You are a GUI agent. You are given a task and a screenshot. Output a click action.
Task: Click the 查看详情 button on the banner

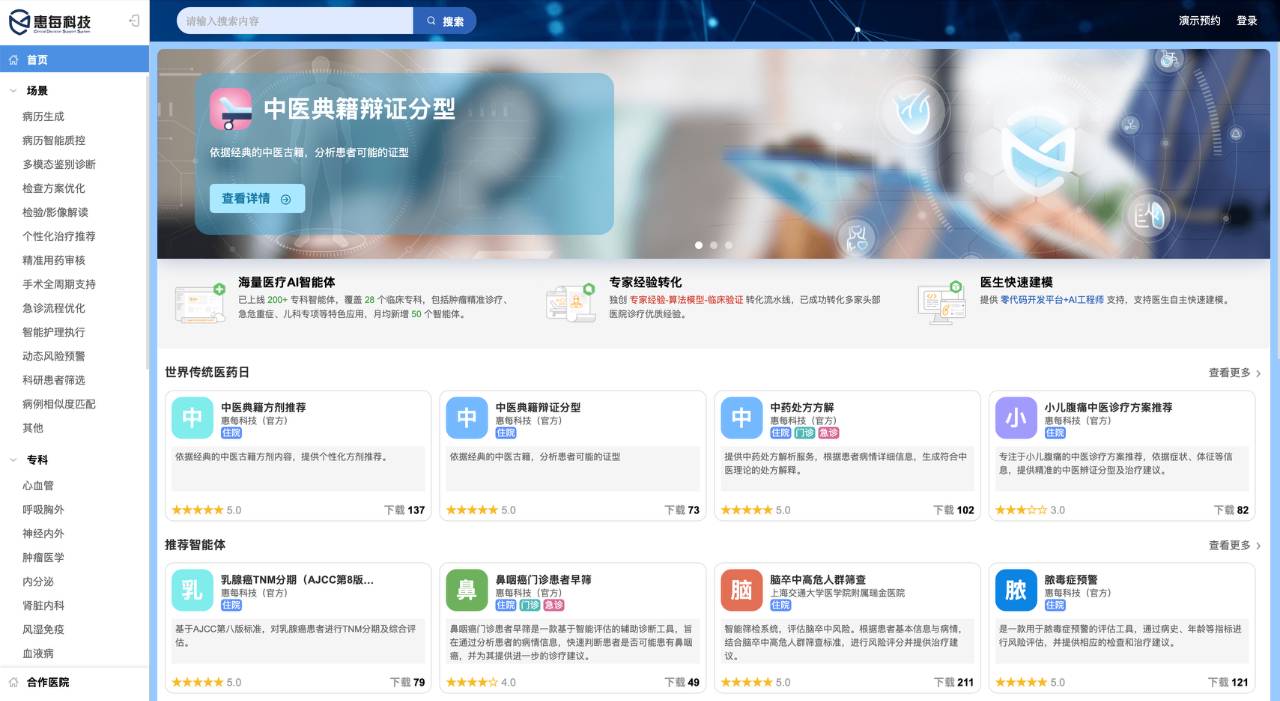click(255, 199)
